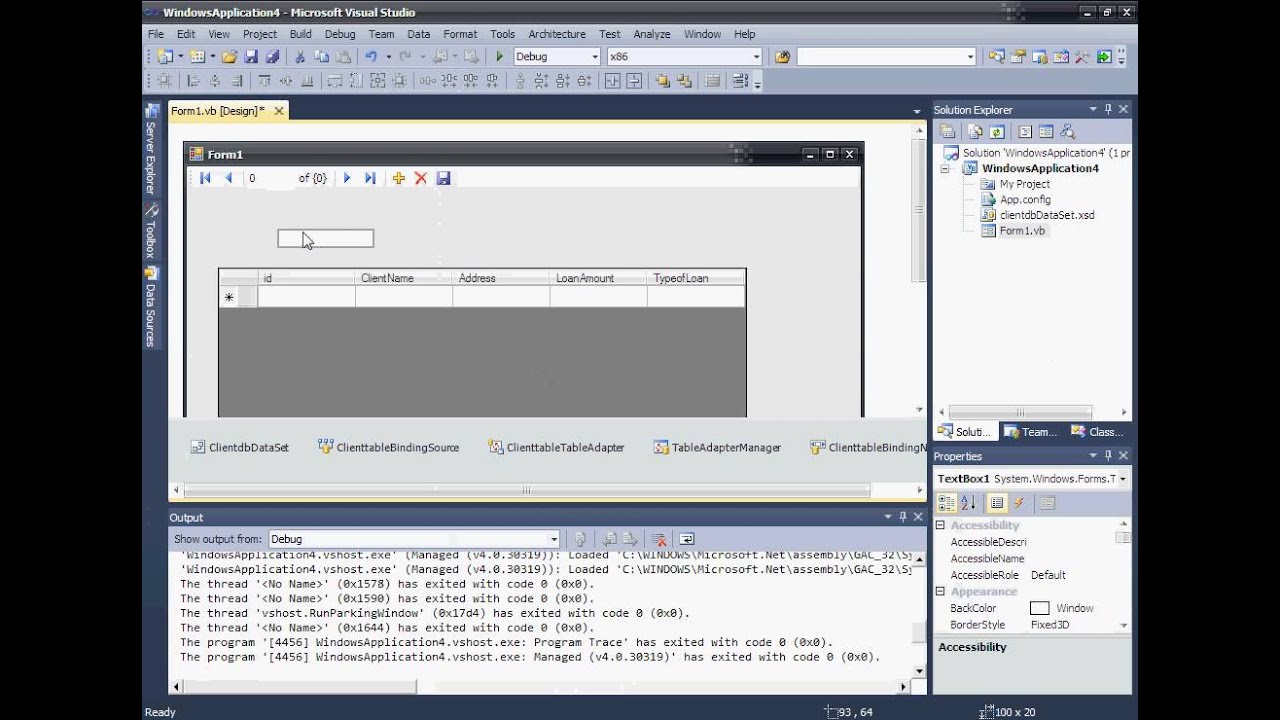Click View Class Diagram icon in Solution Explorer
This screenshot has height=720, width=1280.
[x=1067, y=131]
